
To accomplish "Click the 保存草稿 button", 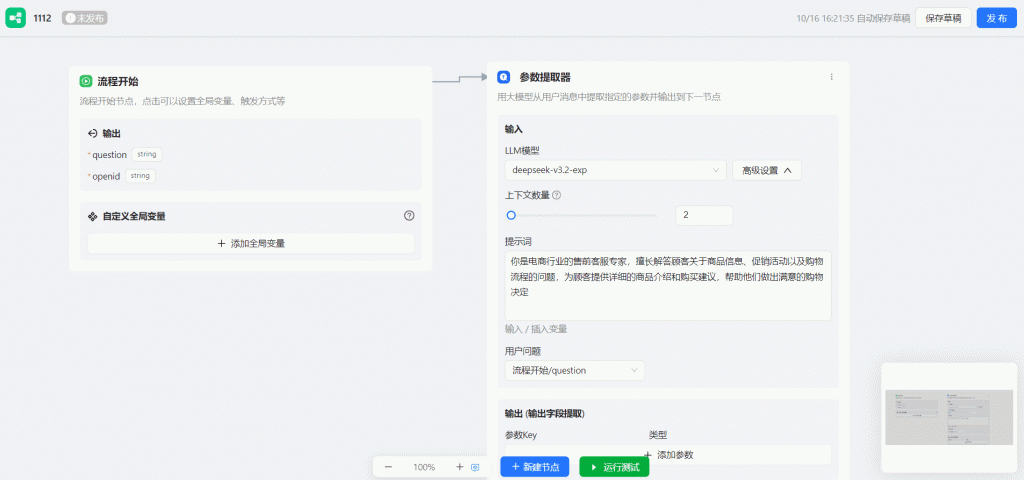I will pos(943,18).
